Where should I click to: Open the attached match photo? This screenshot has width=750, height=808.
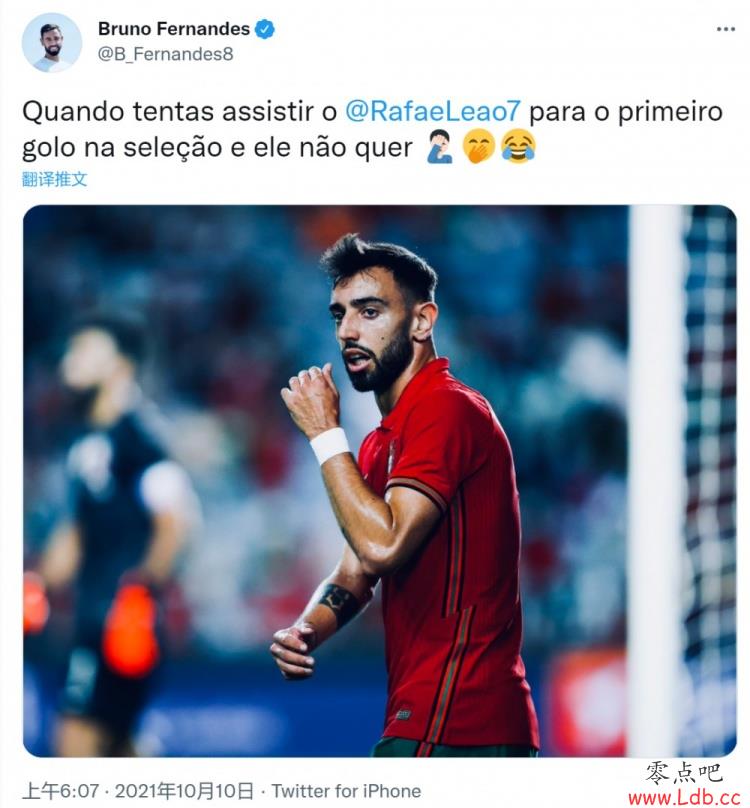pyautogui.click(x=380, y=481)
